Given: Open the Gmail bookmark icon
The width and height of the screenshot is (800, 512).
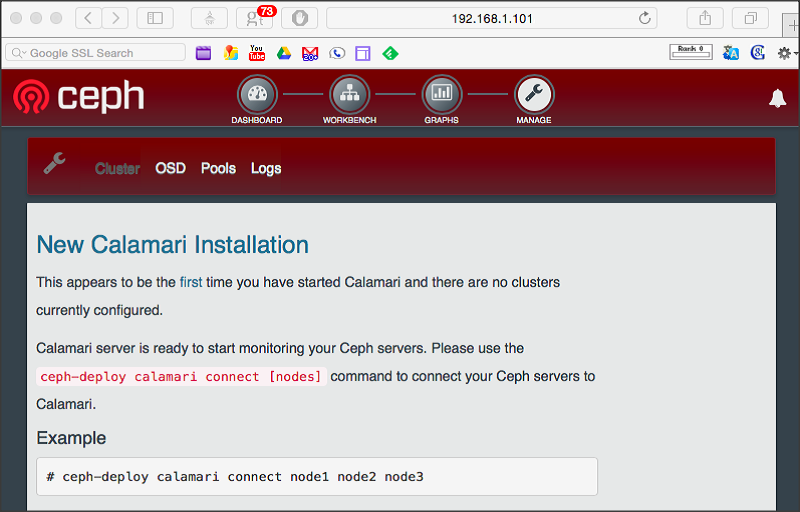Looking at the screenshot, I should pos(310,53).
